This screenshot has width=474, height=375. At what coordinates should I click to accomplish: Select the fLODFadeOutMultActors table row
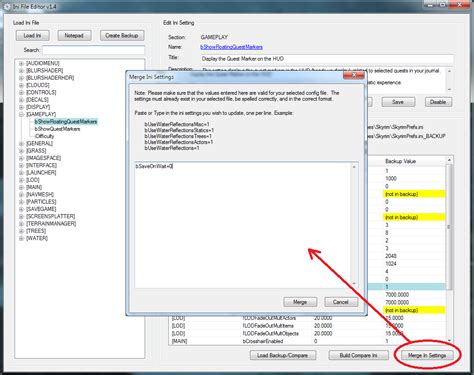point(307,318)
